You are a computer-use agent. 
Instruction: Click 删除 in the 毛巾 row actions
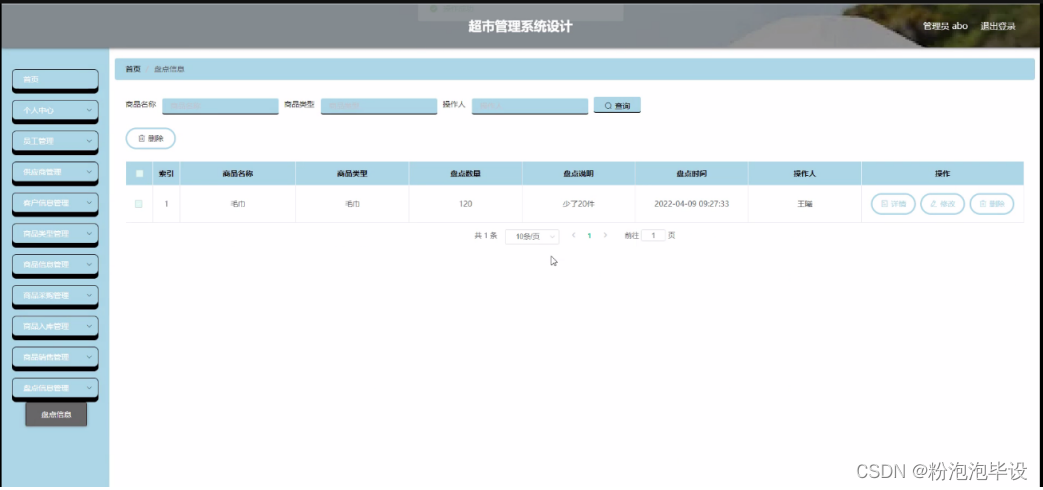pyautogui.click(x=992, y=204)
